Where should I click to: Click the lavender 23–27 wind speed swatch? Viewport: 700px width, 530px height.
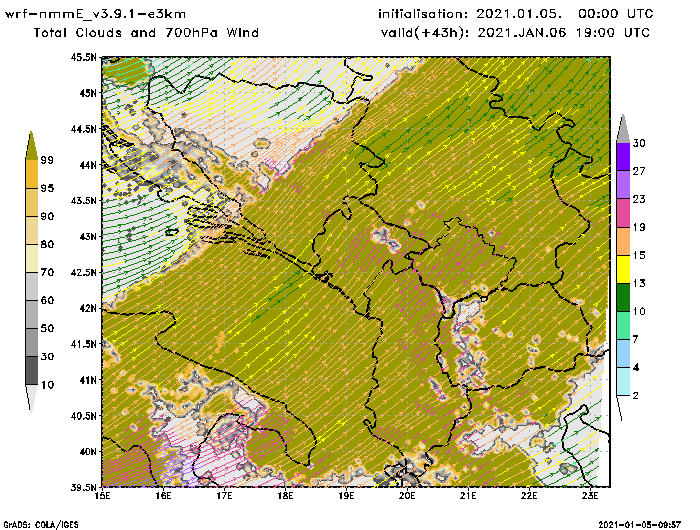tap(623, 184)
